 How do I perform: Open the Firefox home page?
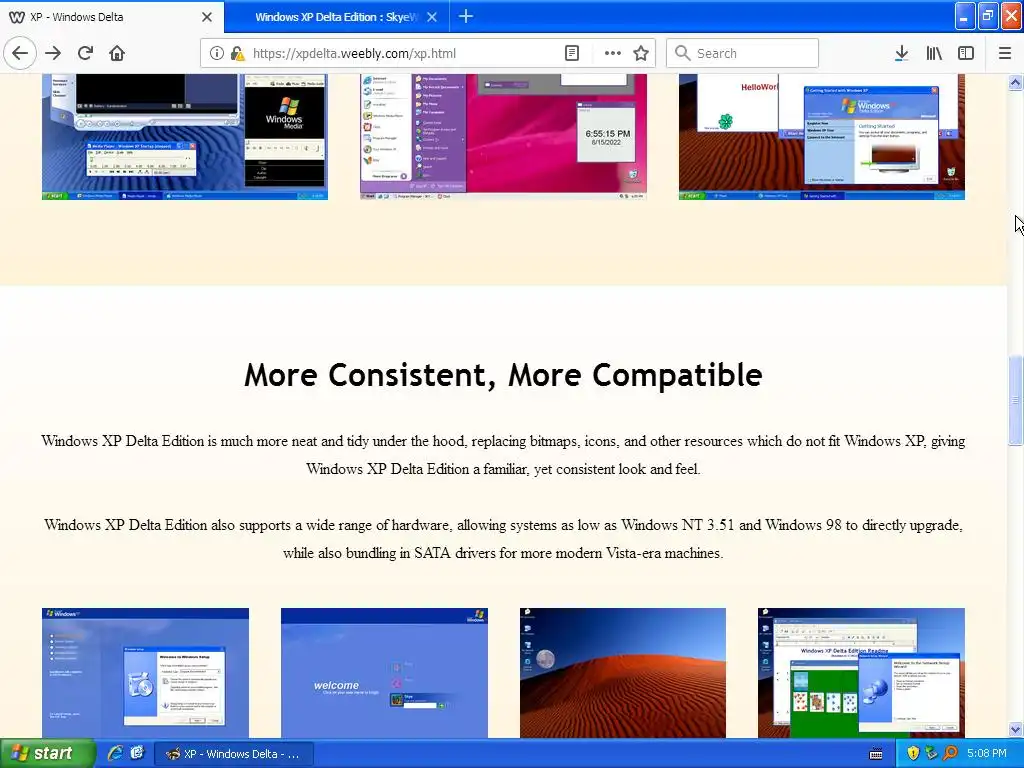[117, 53]
